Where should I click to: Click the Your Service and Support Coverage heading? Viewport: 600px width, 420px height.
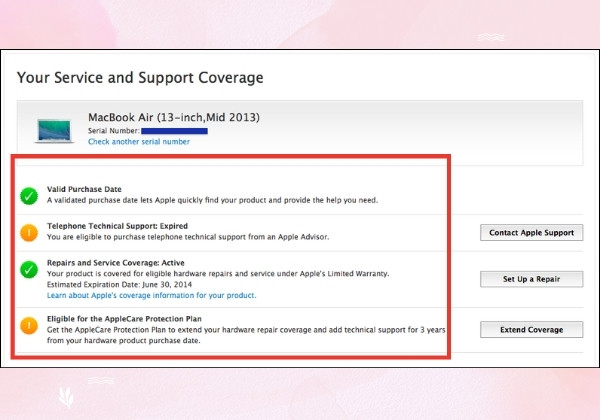pos(140,78)
